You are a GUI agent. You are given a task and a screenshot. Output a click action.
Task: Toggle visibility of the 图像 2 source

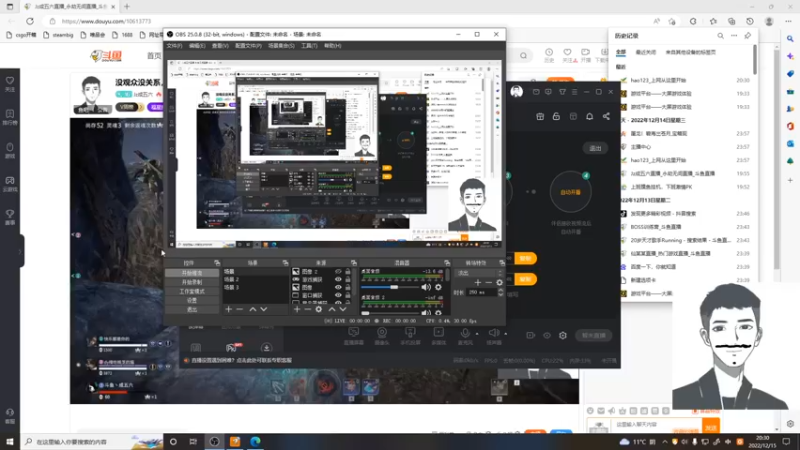(338, 272)
